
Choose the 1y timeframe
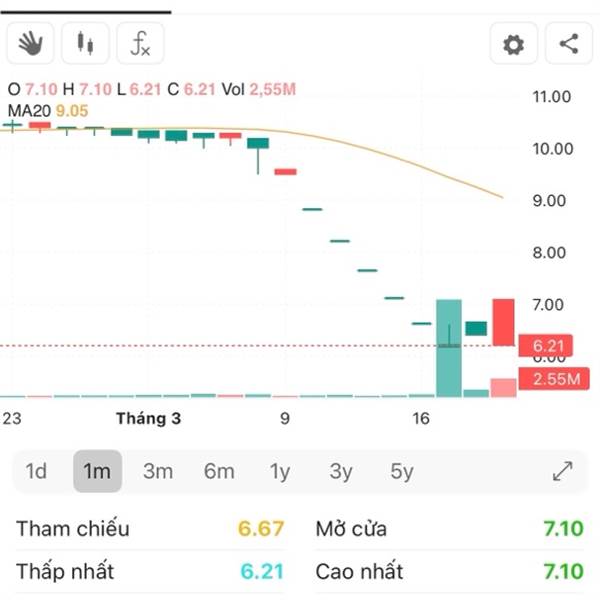click(280, 471)
